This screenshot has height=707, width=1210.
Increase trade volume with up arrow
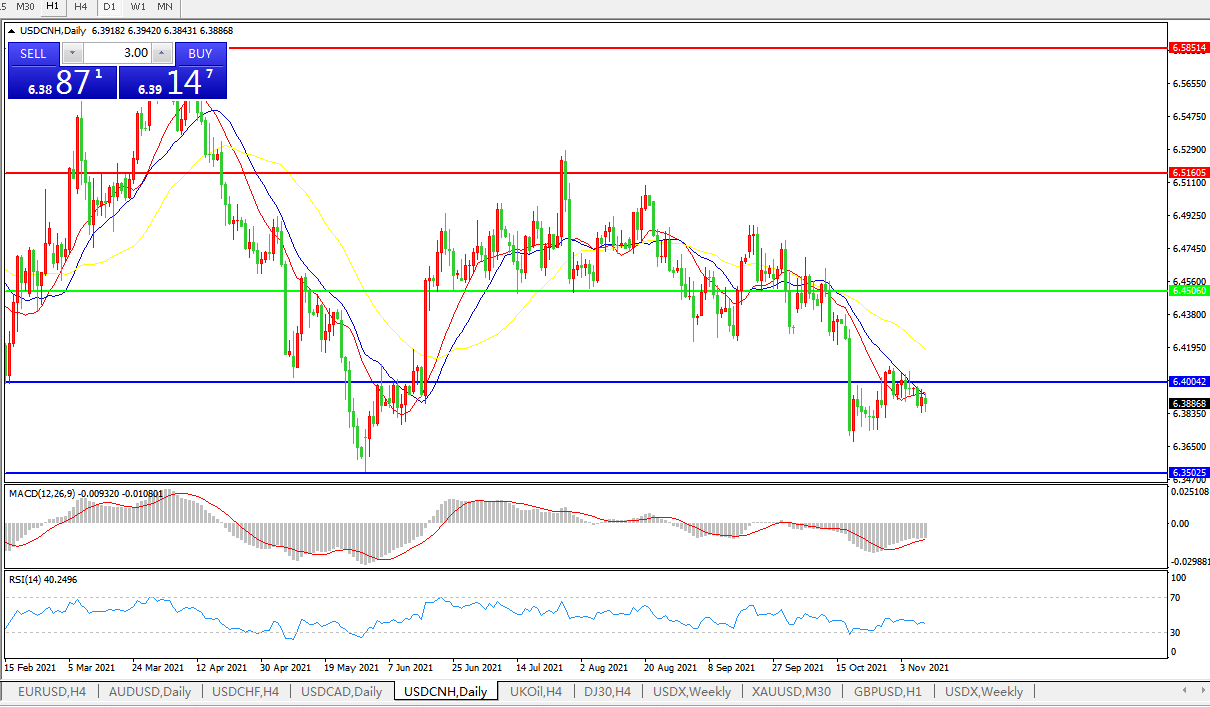pyautogui.click(x=161, y=54)
